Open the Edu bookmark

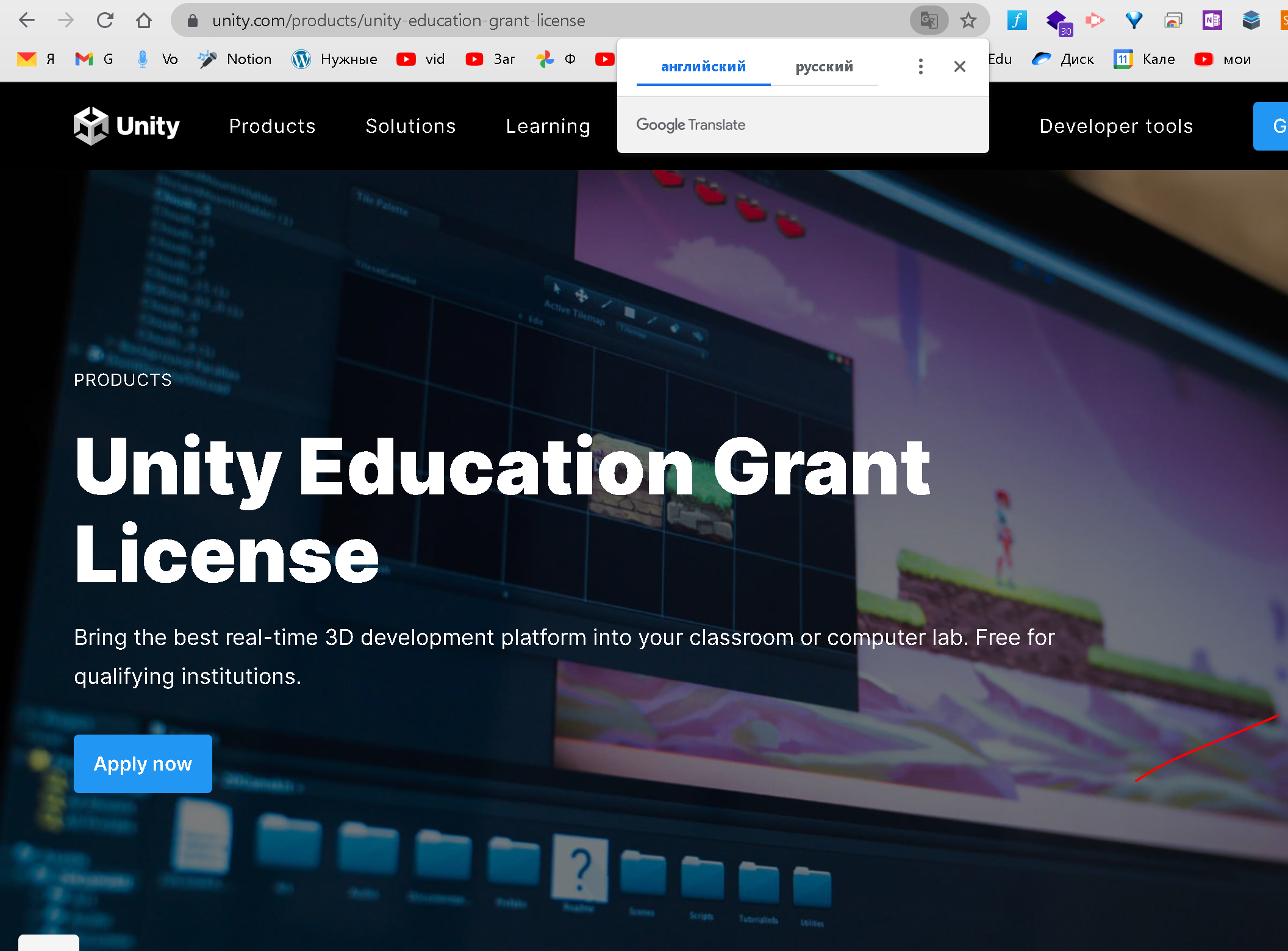(1000, 59)
